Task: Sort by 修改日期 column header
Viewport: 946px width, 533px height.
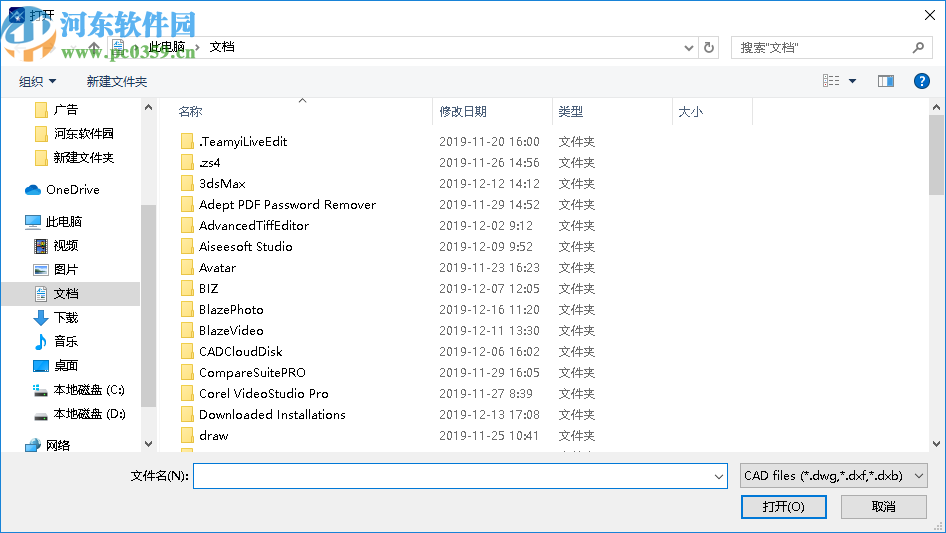Action: point(463,112)
